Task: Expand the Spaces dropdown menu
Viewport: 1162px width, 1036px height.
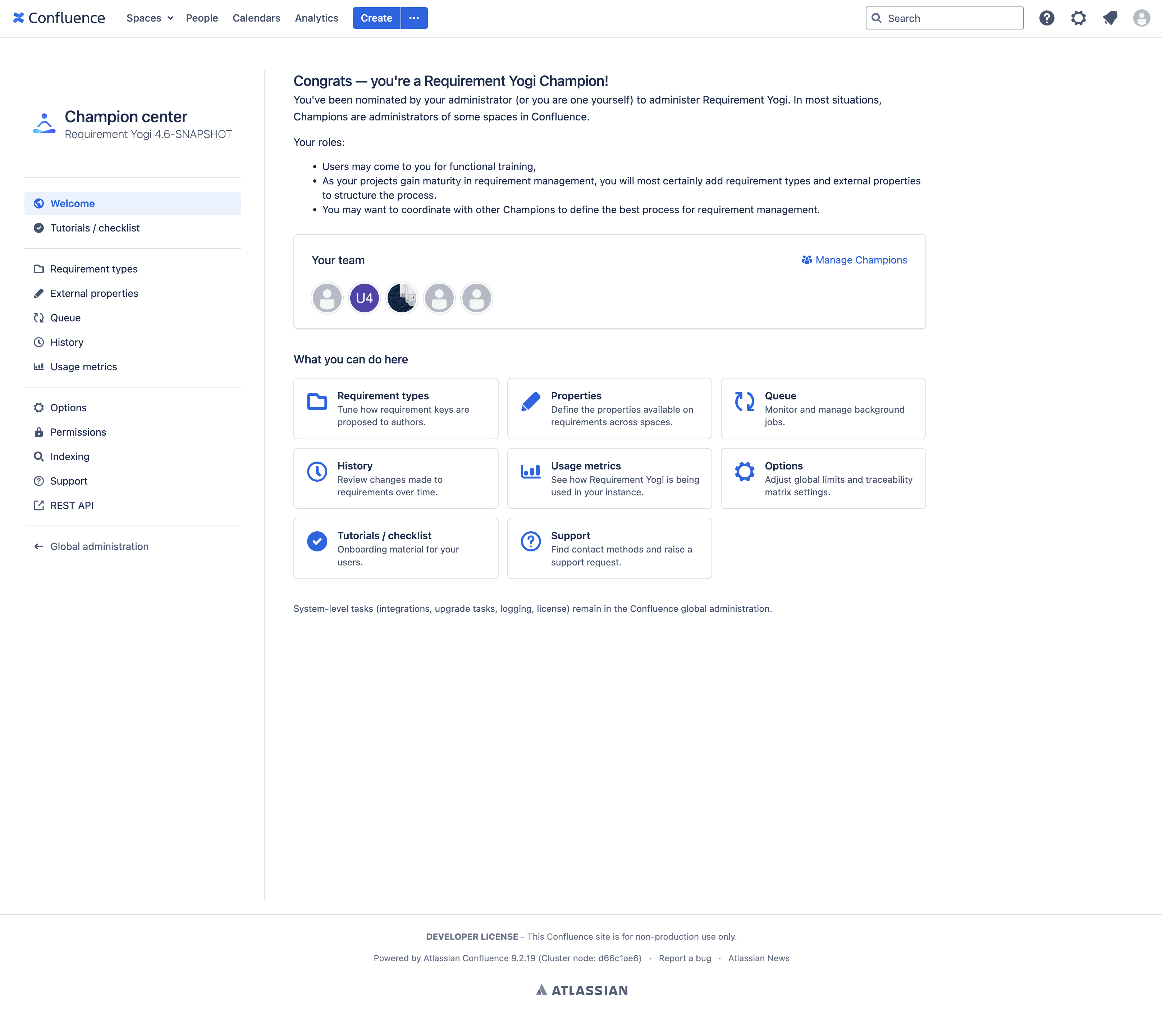Action: 150,18
